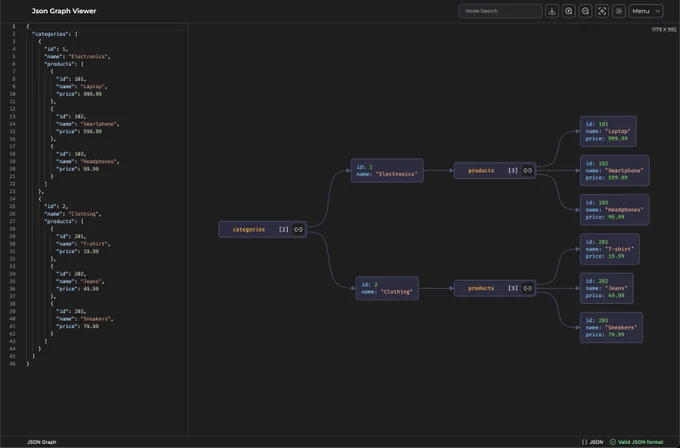This screenshot has width=680, height=448.
Task: Fit graph to view icon
Action: (602, 11)
